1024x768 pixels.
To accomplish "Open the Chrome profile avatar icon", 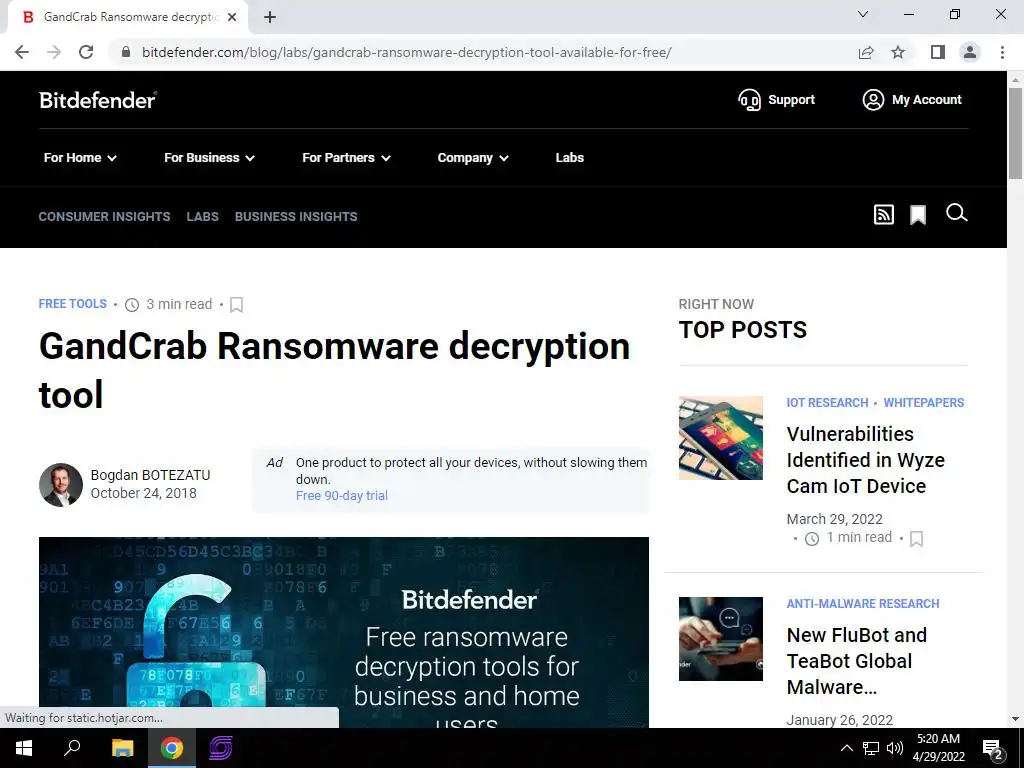I will tap(970, 52).
